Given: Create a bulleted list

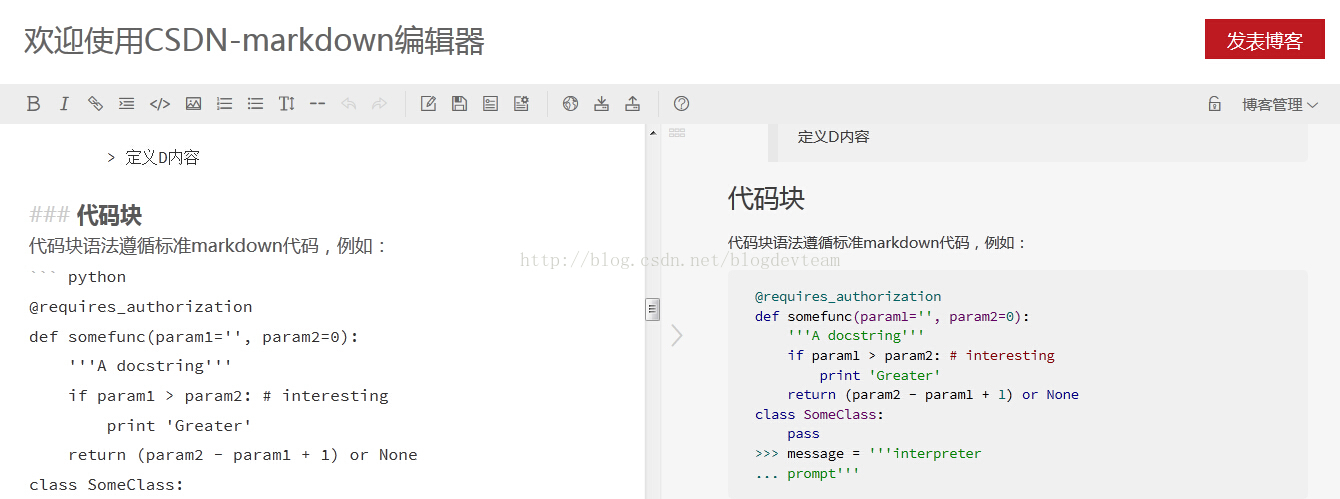Looking at the screenshot, I should (255, 104).
